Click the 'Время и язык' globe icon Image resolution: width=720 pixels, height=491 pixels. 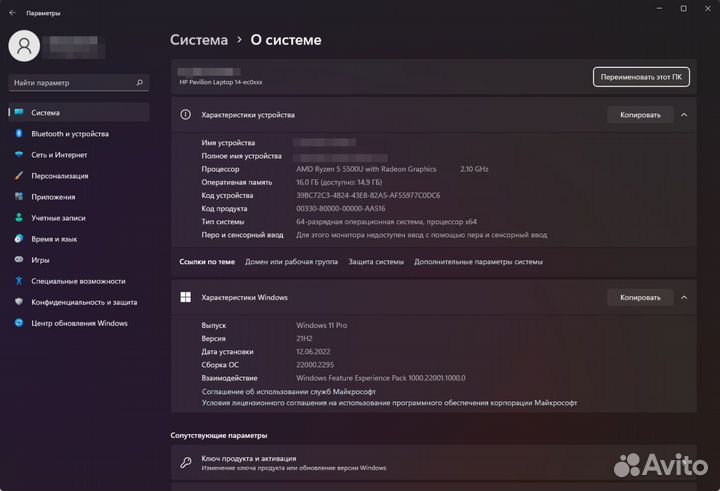coord(19,239)
